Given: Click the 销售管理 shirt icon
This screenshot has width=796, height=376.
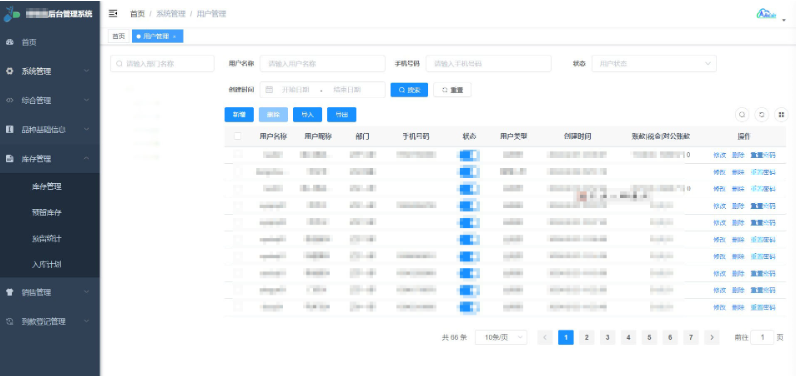Looking at the screenshot, I should [9, 292].
